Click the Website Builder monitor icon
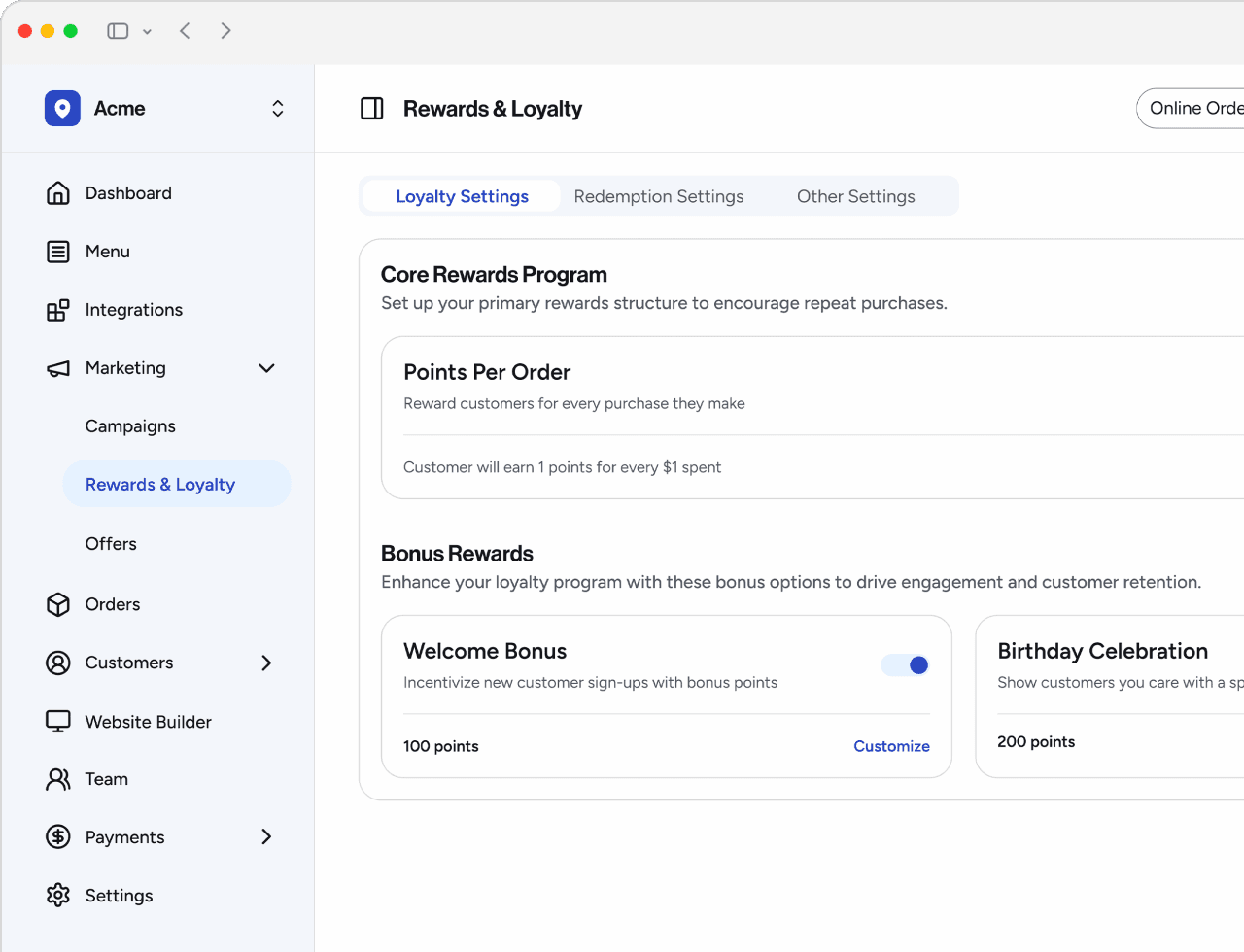Viewport: 1244px width, 952px height. [58, 722]
